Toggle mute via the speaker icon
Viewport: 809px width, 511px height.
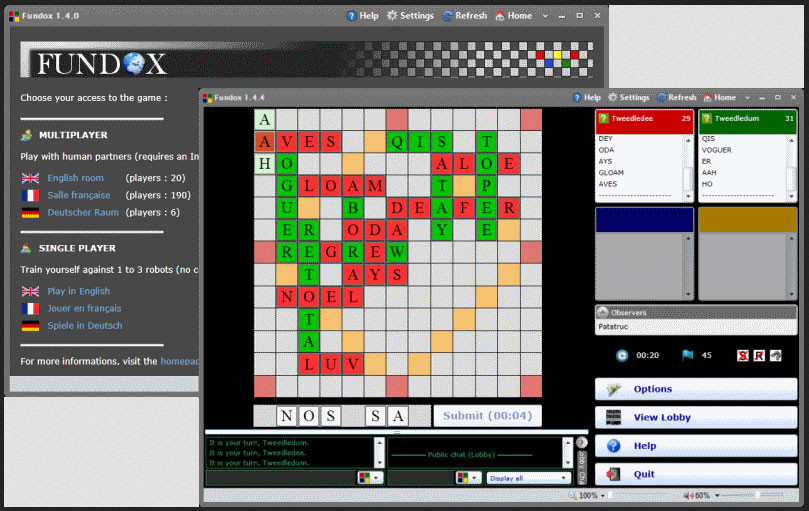[x=688, y=496]
